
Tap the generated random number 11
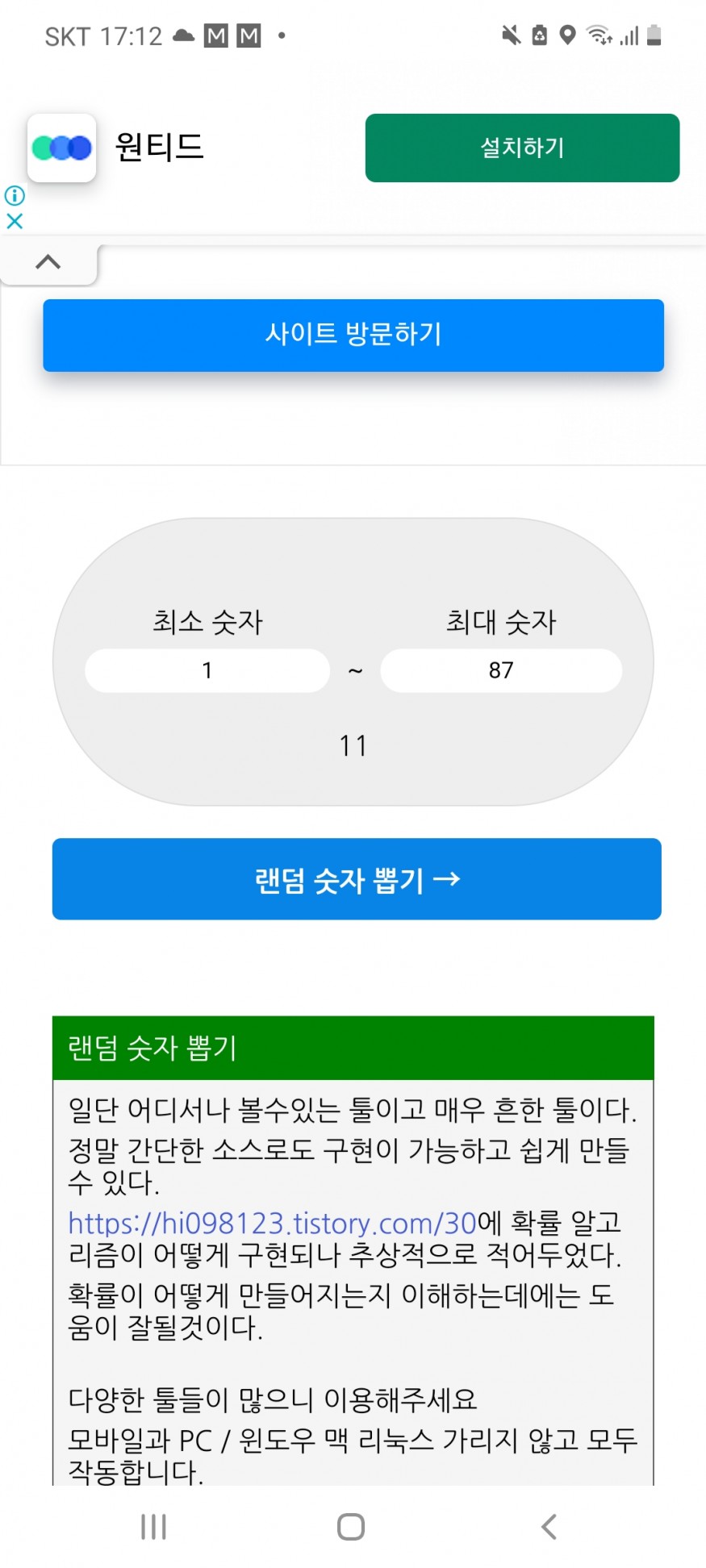353,746
